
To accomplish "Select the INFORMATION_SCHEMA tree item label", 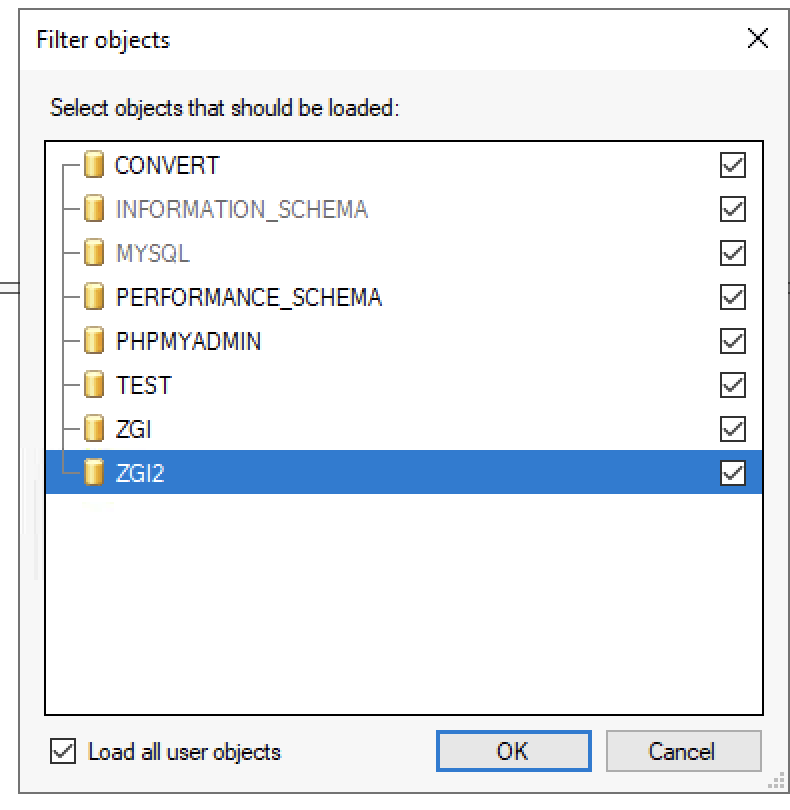I will tap(242, 209).
